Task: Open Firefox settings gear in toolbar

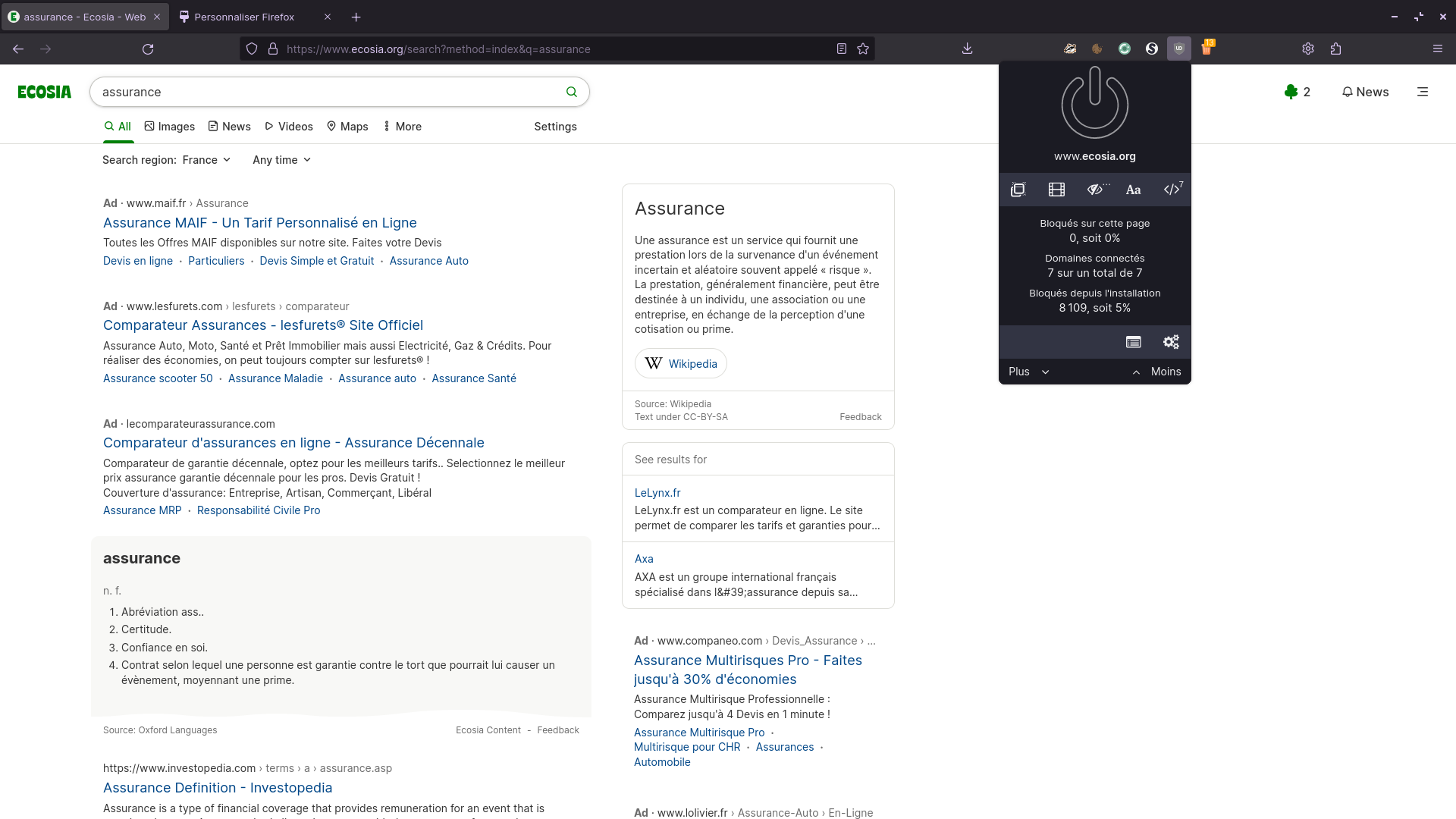Action: click(1308, 49)
